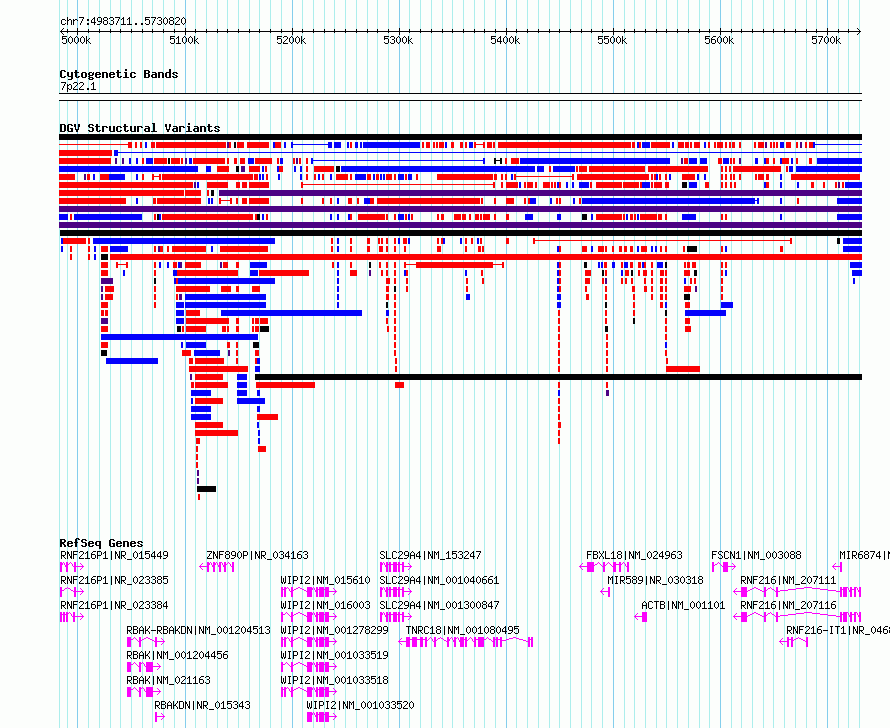Image resolution: width=890 pixels, height=728 pixels.
Task: Click the ZNF890P|NR_034163 gene label
Action: tap(257, 555)
